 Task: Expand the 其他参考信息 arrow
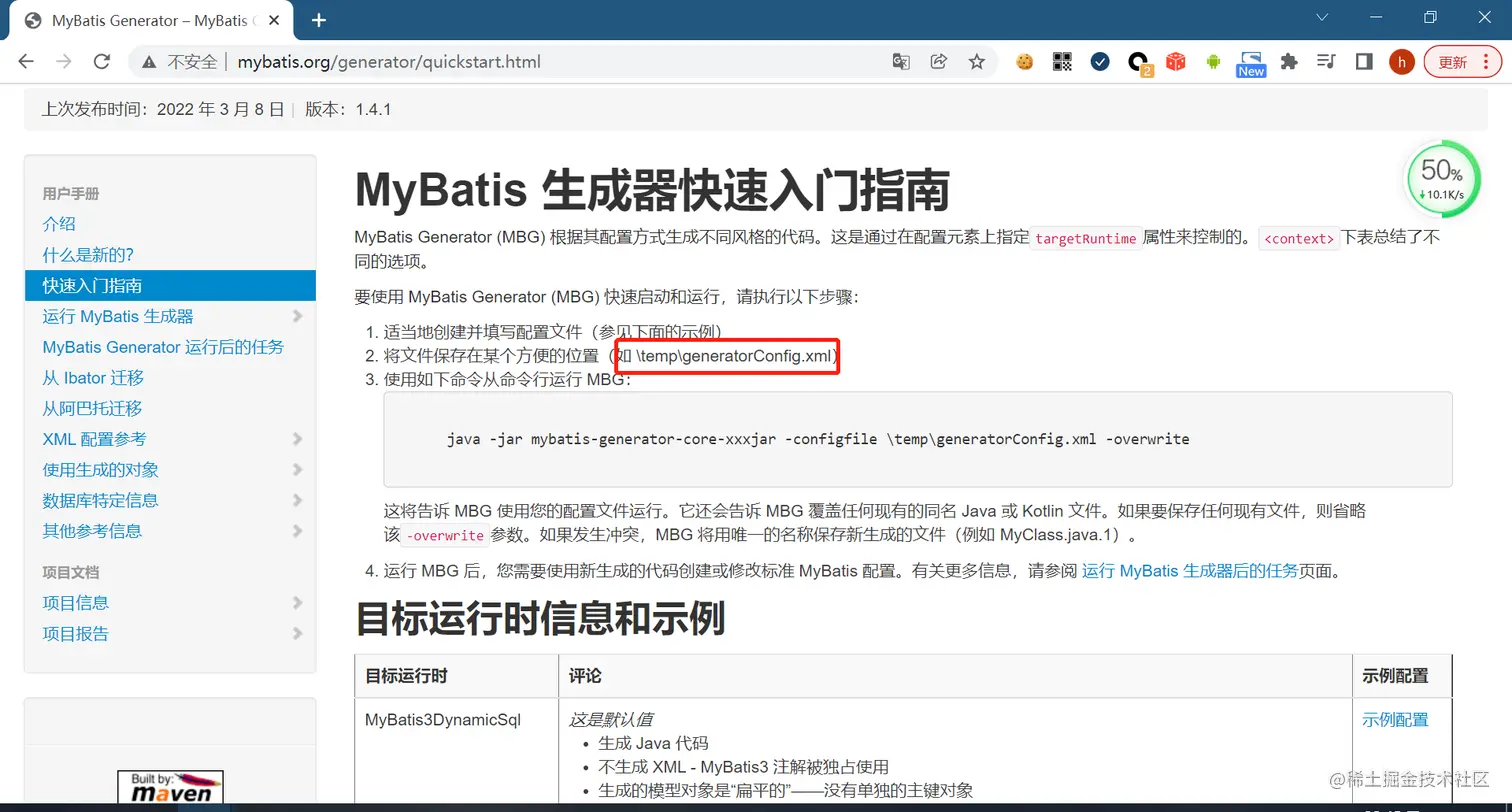click(297, 531)
